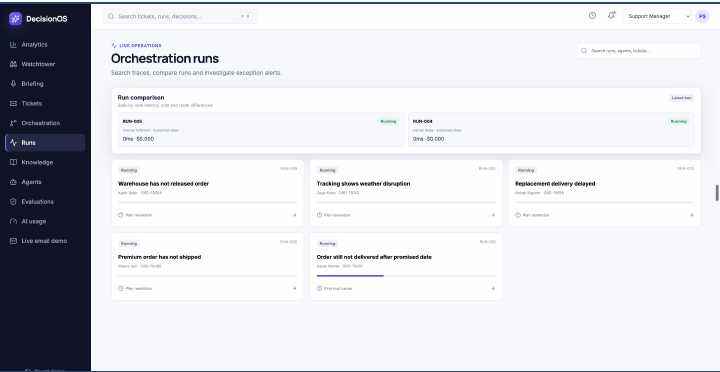Click the keyboard shortcut badge in top search
Viewport: 720px width, 372px height.
(245, 17)
